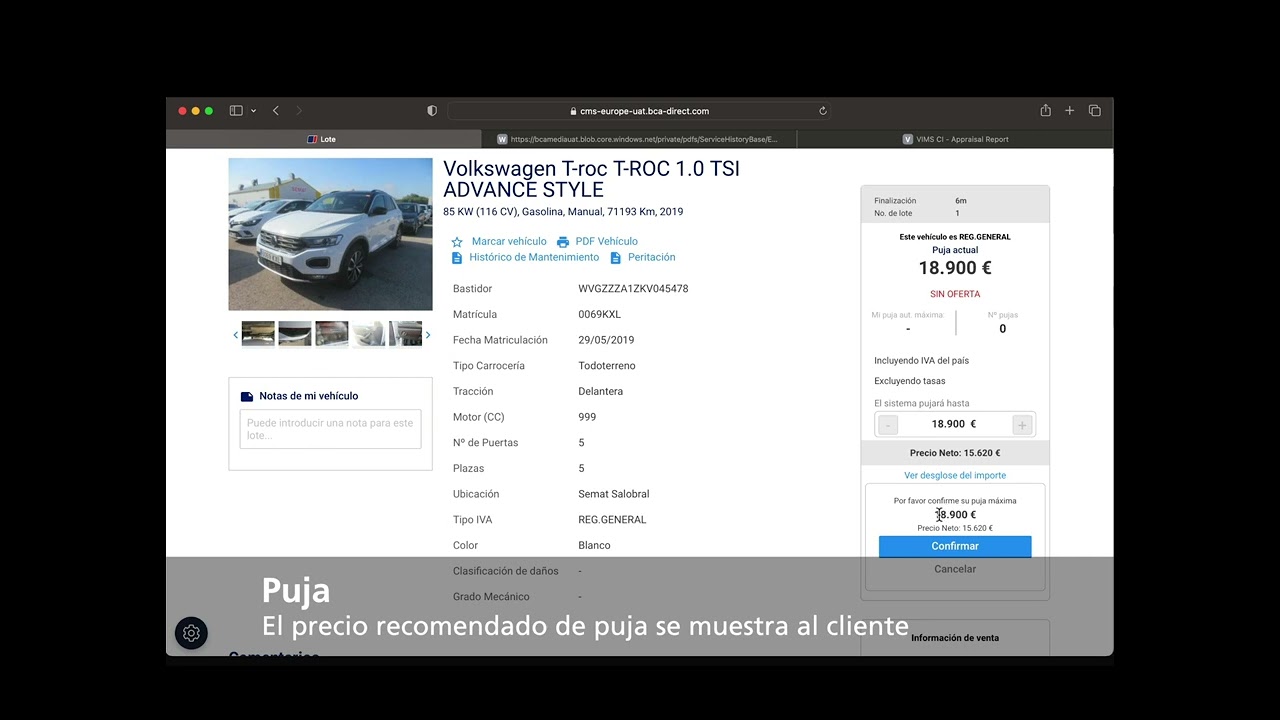Click Histórico de Mantenimiento document icon
Image resolution: width=1280 pixels, height=720 pixels.
point(457,258)
